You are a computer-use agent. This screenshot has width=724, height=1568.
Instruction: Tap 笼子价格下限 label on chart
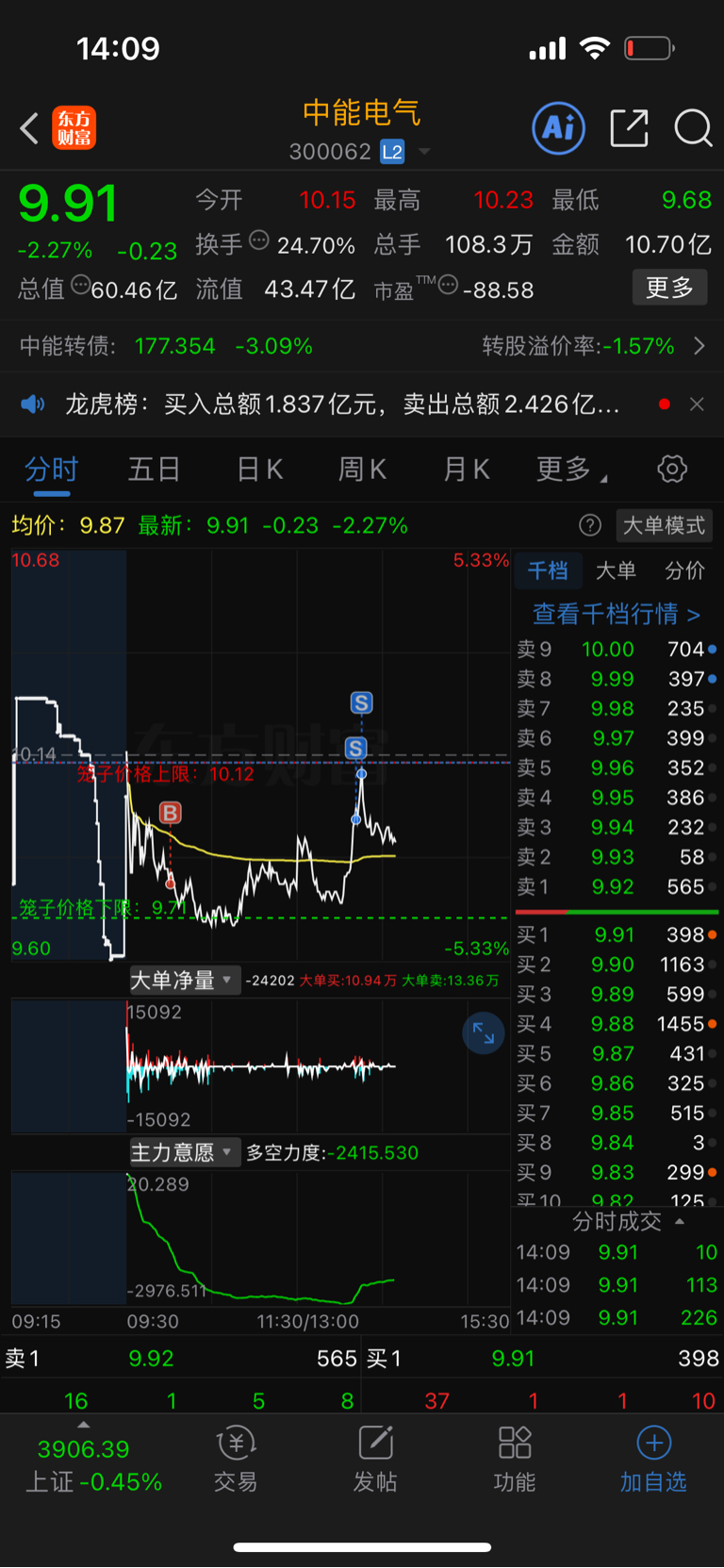click(103, 908)
